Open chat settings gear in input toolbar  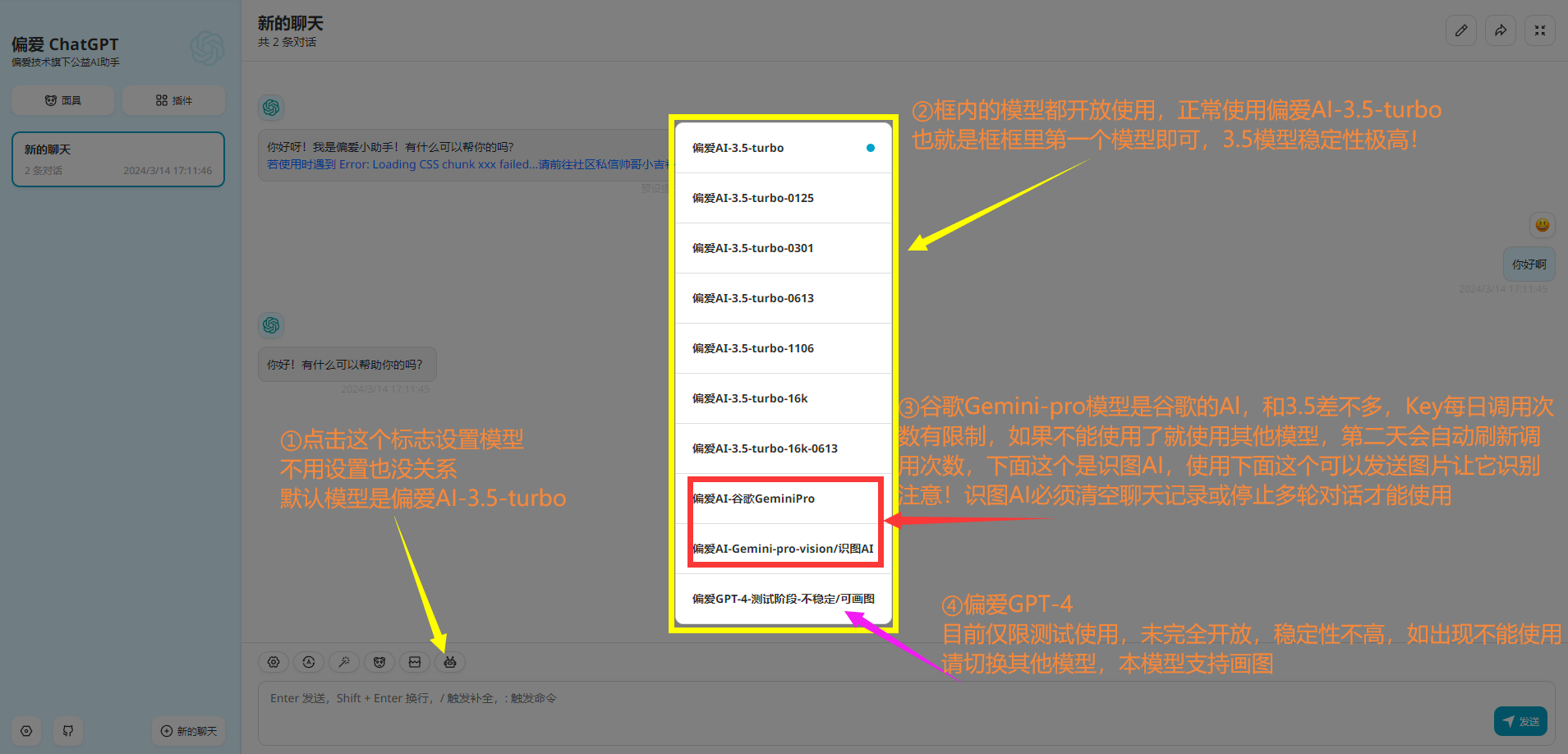click(x=274, y=662)
